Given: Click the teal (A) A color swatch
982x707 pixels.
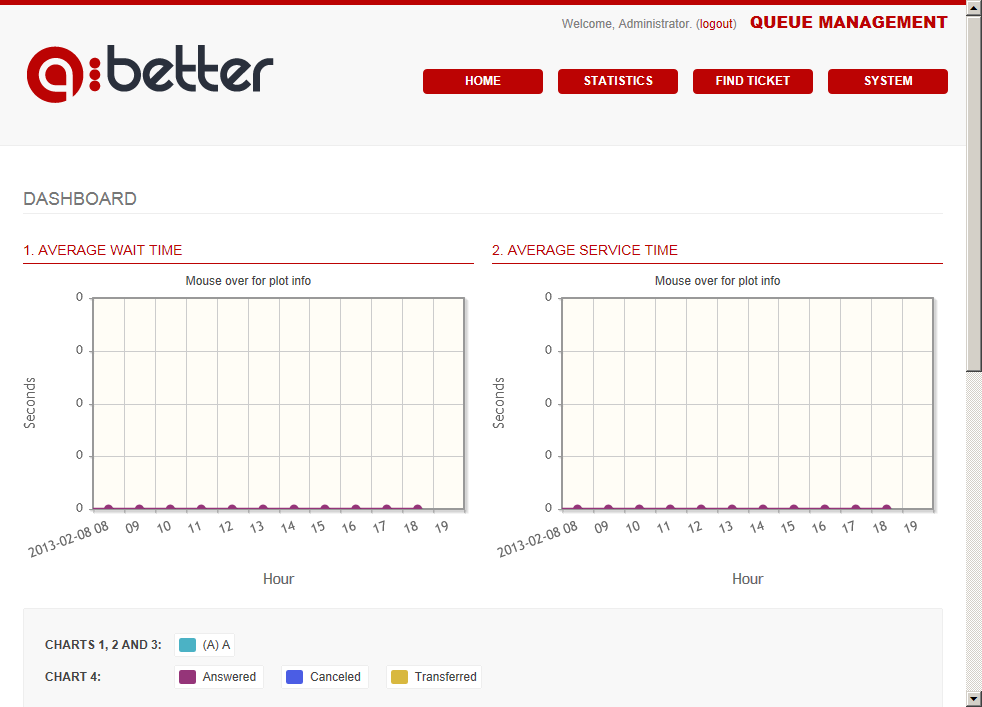Looking at the screenshot, I should [187, 644].
